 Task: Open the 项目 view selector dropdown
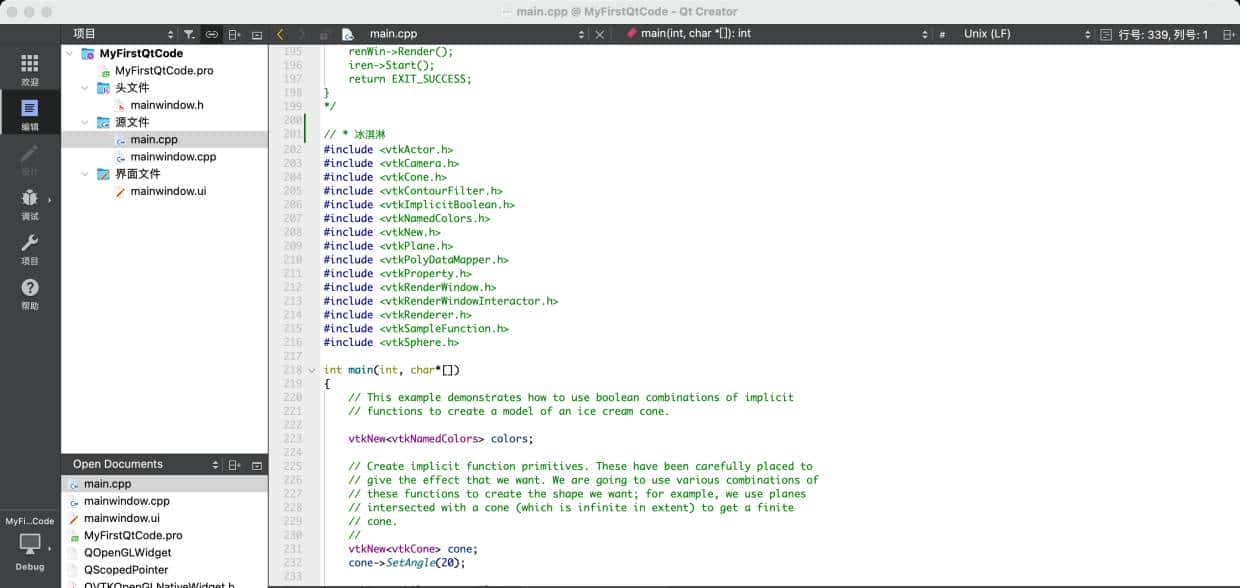pyautogui.click(x=122, y=34)
